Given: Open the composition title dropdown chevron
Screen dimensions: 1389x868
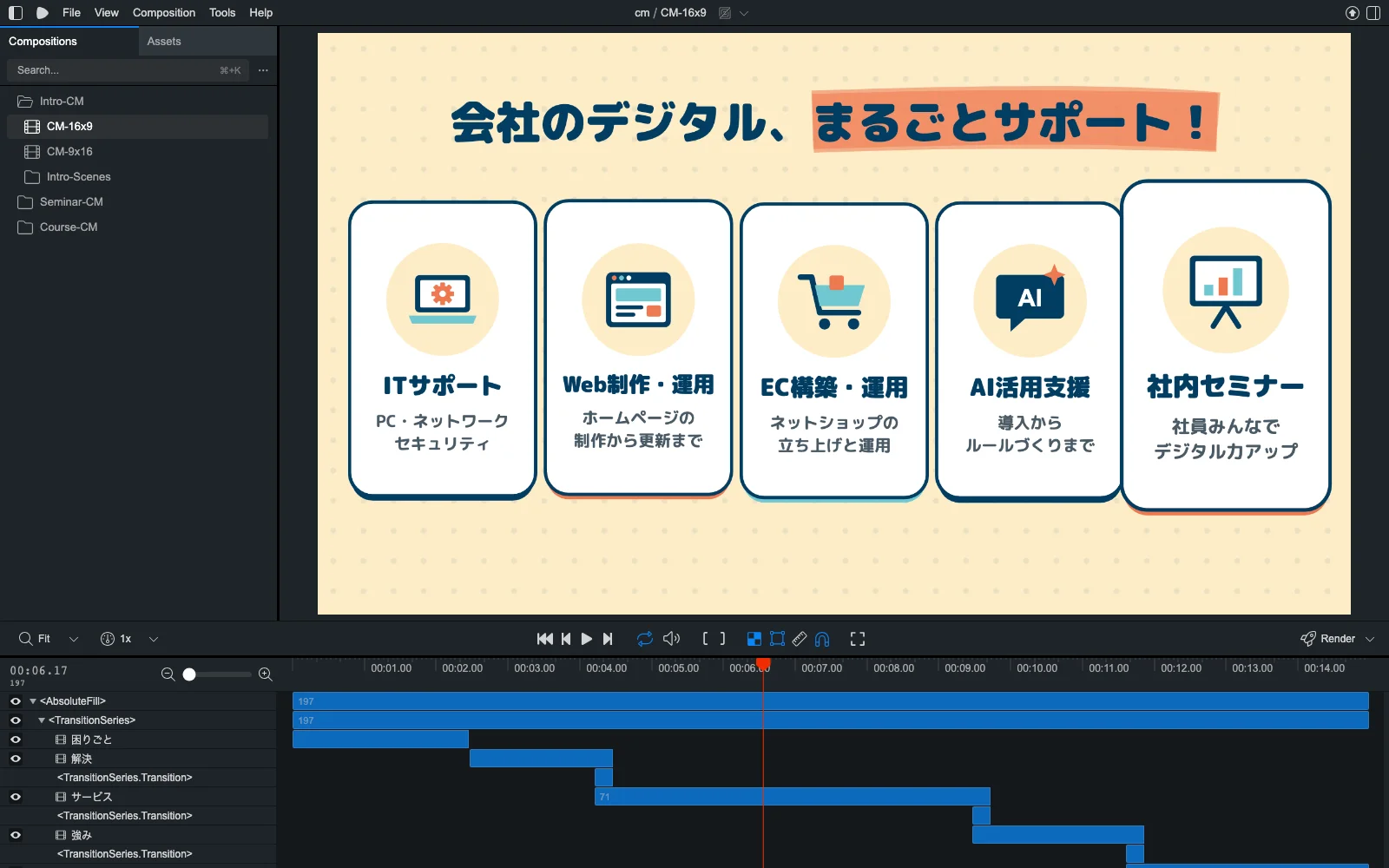Looking at the screenshot, I should (x=744, y=13).
